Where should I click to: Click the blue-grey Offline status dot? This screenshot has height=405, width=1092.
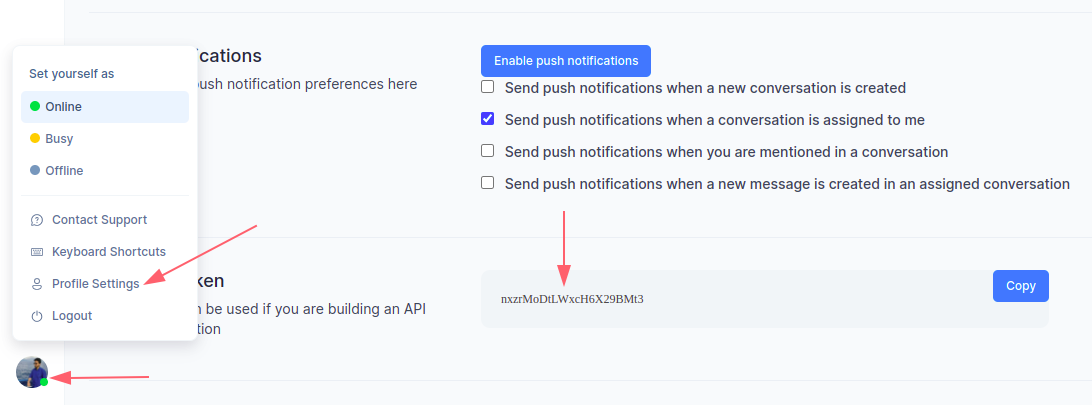(x=35, y=170)
